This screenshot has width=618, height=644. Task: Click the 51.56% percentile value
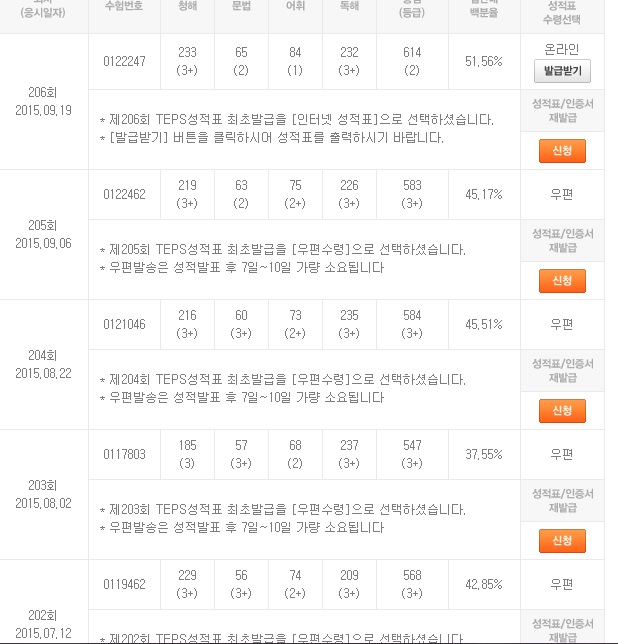click(484, 62)
